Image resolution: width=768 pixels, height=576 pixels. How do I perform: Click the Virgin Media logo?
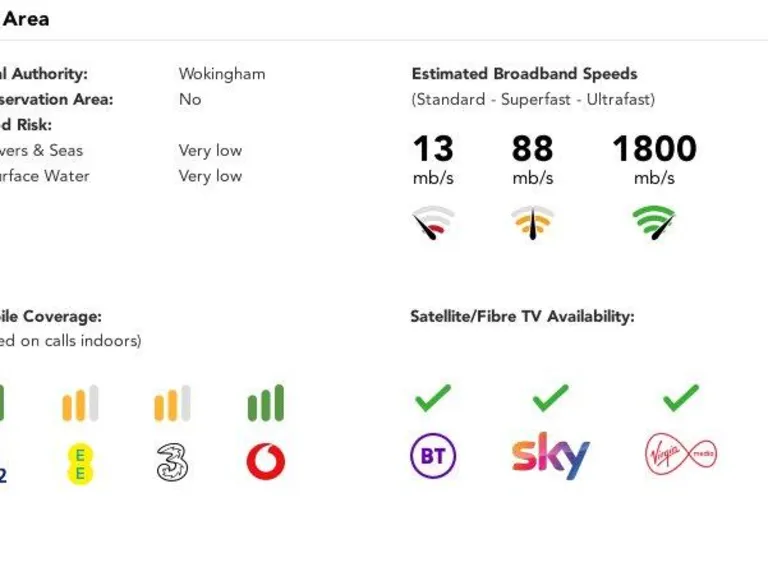[680, 455]
